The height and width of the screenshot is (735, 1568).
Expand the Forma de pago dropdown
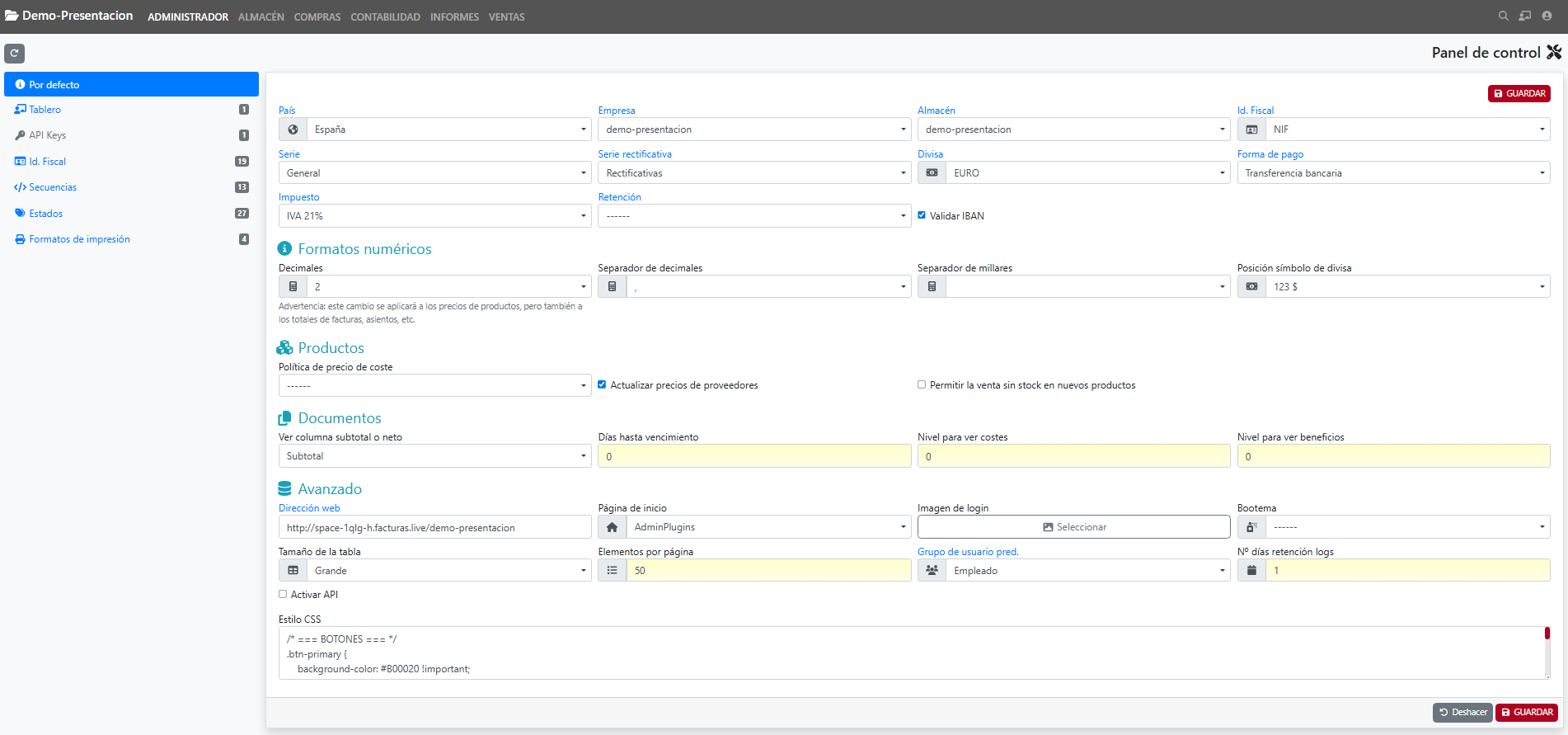click(1392, 173)
